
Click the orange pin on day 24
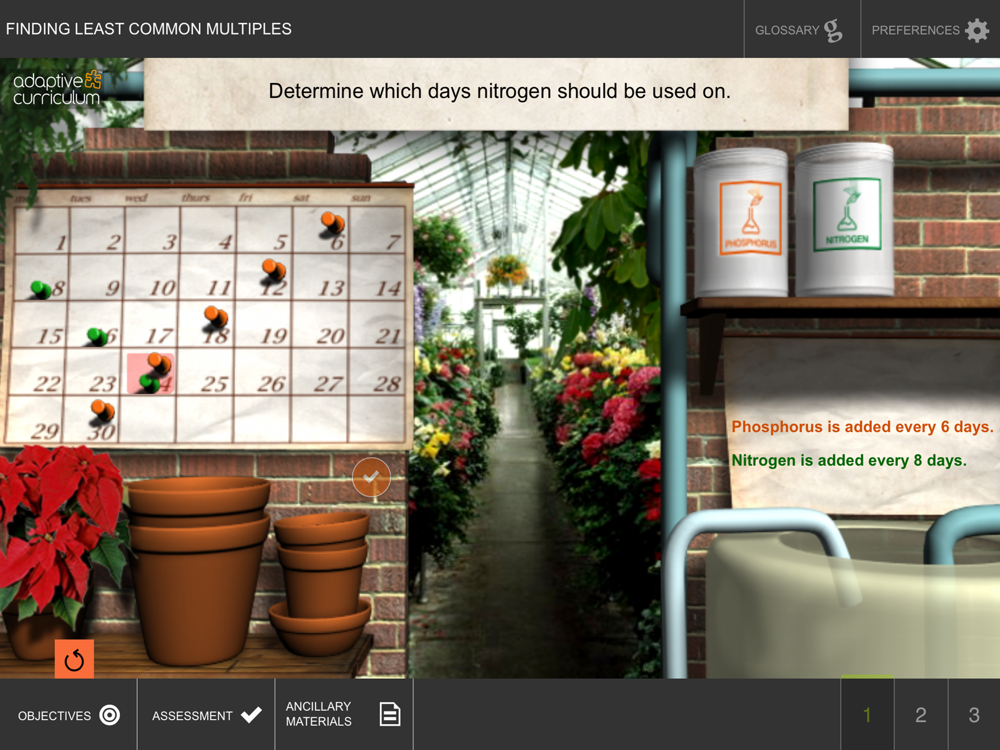pyautogui.click(x=159, y=364)
